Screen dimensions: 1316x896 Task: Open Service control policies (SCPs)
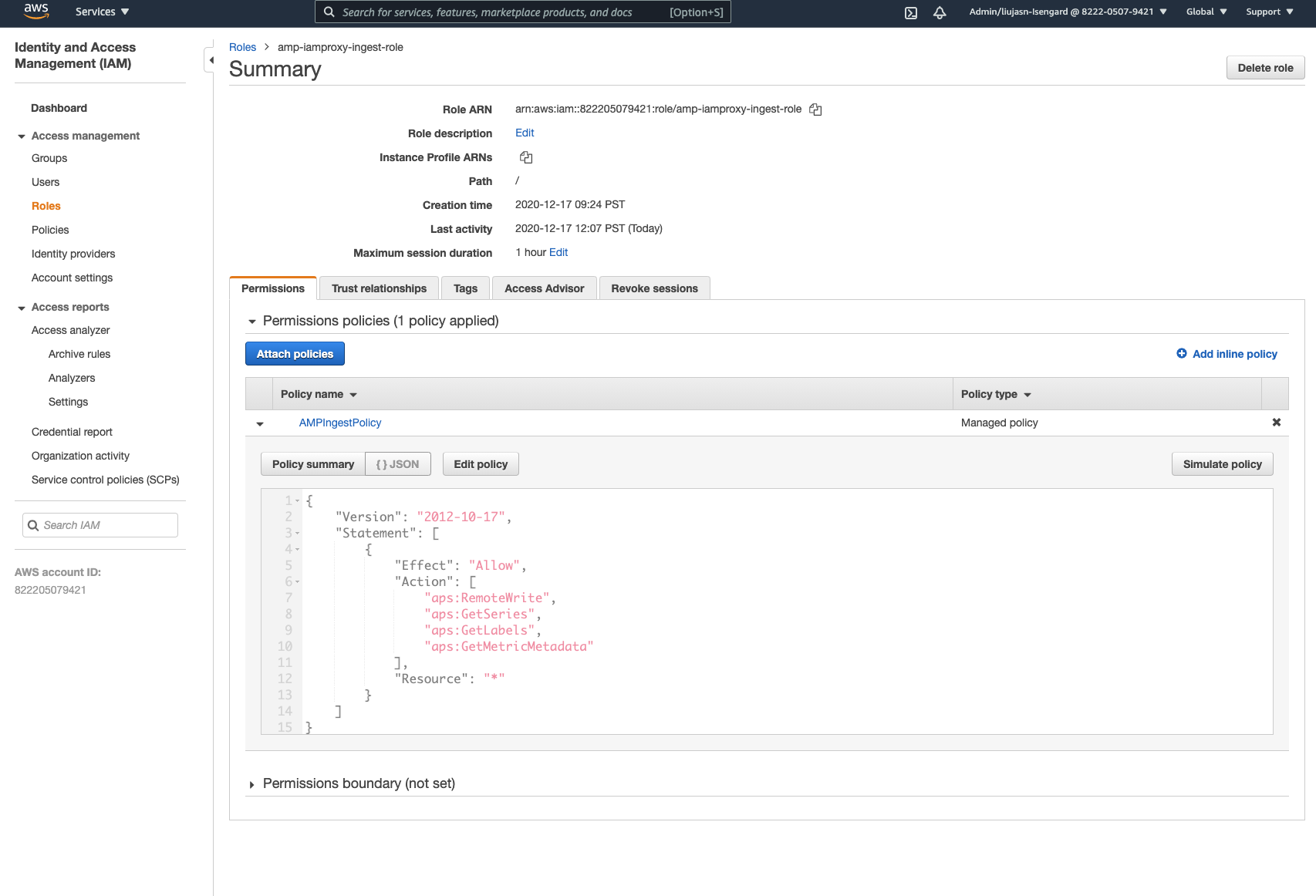click(x=106, y=480)
